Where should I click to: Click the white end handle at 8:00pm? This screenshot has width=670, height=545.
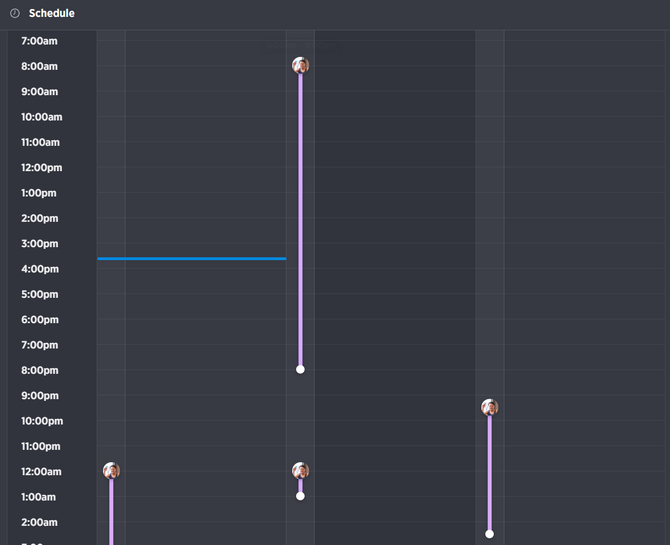300,369
